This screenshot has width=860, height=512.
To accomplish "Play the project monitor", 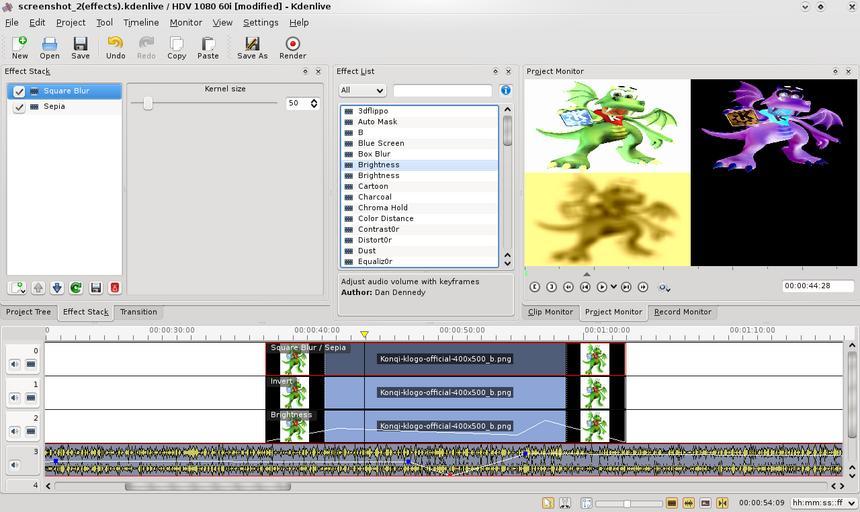I will coord(602,287).
